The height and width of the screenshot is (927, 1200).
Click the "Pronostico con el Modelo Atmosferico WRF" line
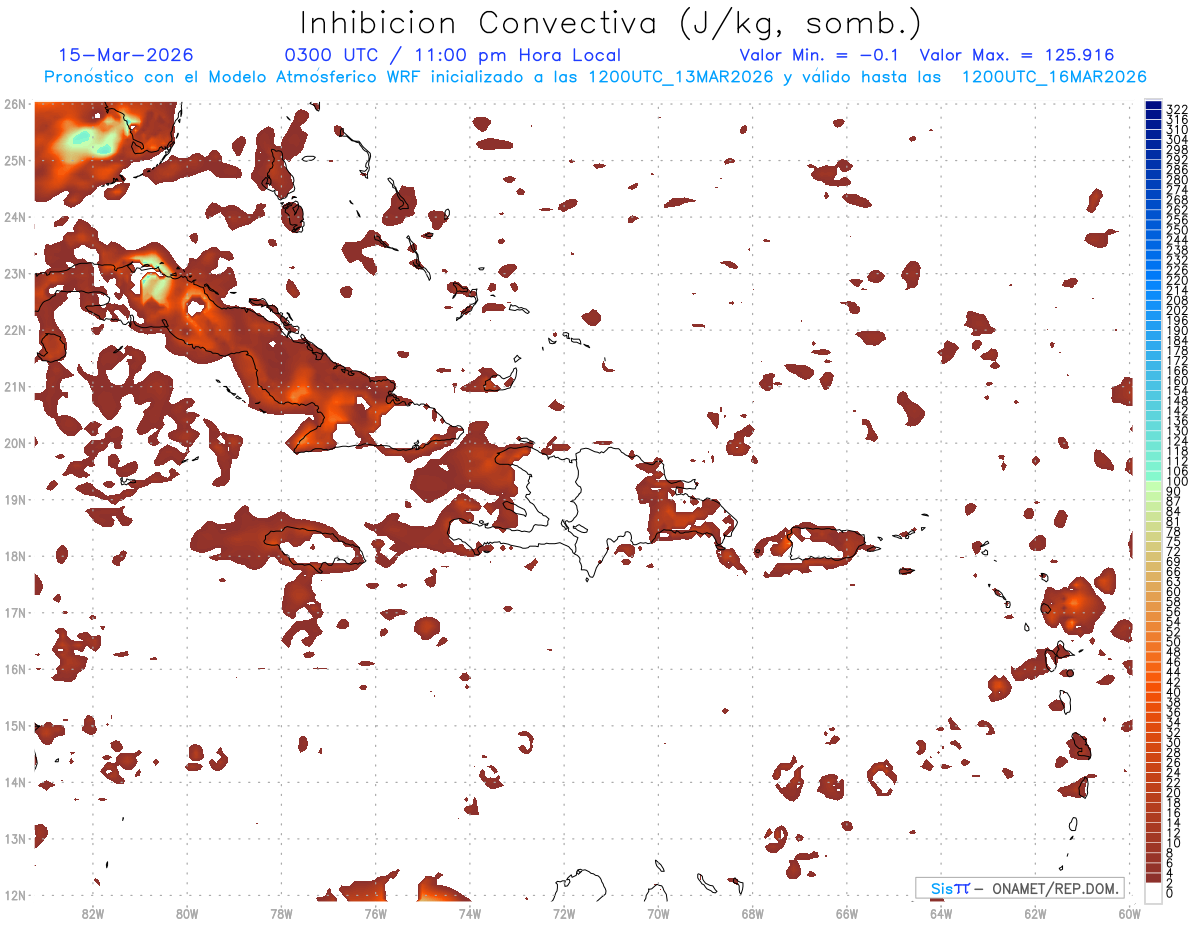click(x=595, y=77)
